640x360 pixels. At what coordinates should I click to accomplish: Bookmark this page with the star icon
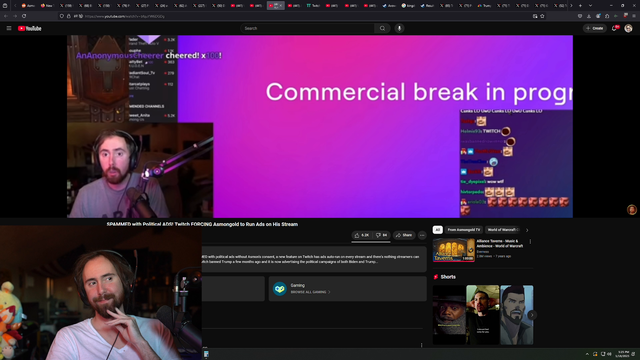click(x=542, y=16)
